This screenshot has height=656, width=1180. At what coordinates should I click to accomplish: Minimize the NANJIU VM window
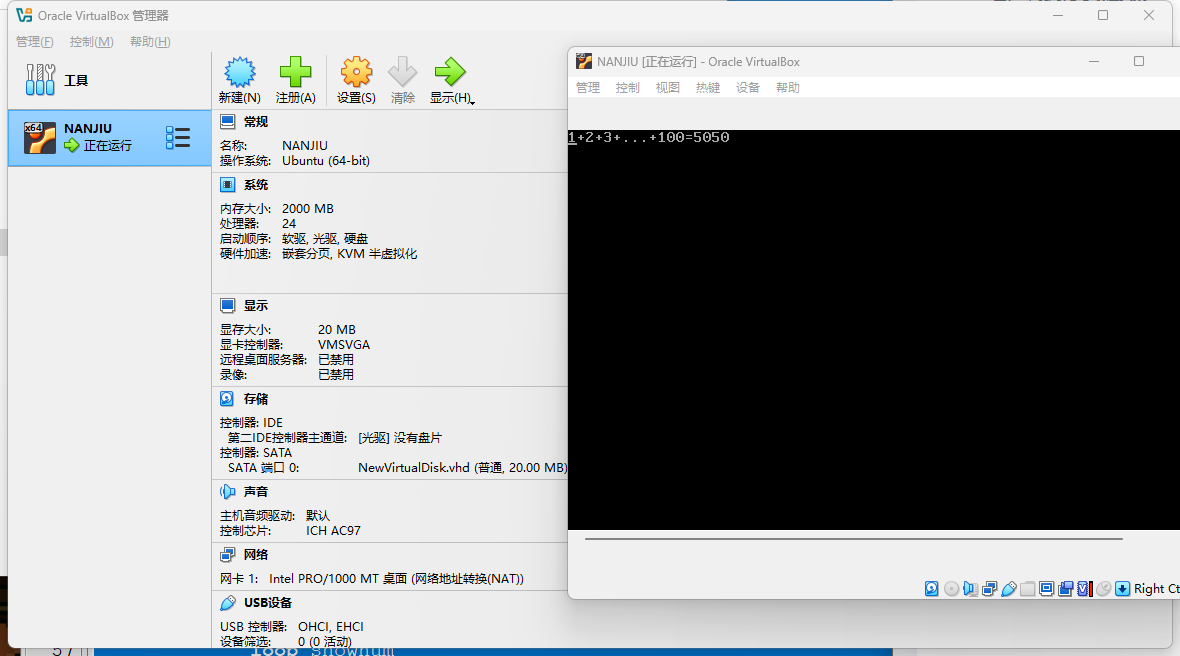pos(1094,61)
